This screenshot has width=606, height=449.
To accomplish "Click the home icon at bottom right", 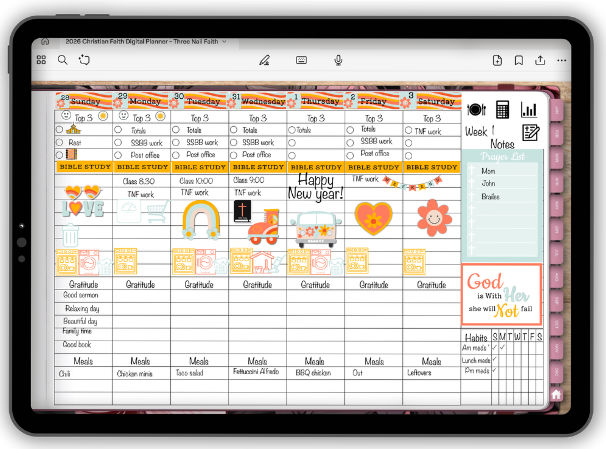I will coord(556,394).
